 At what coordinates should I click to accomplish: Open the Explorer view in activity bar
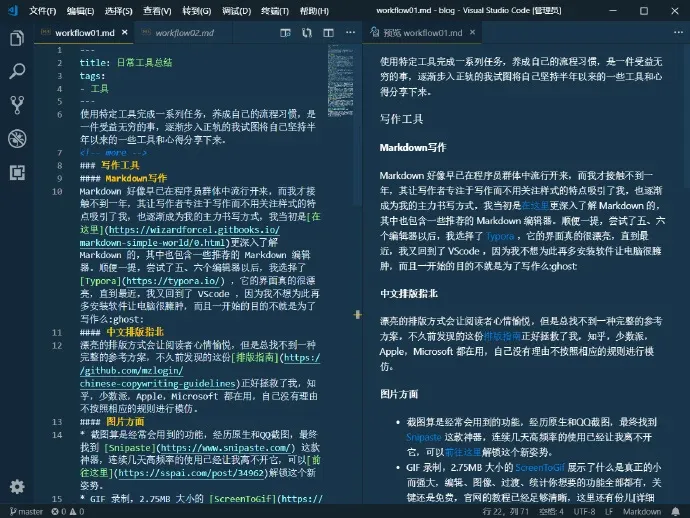[16, 38]
